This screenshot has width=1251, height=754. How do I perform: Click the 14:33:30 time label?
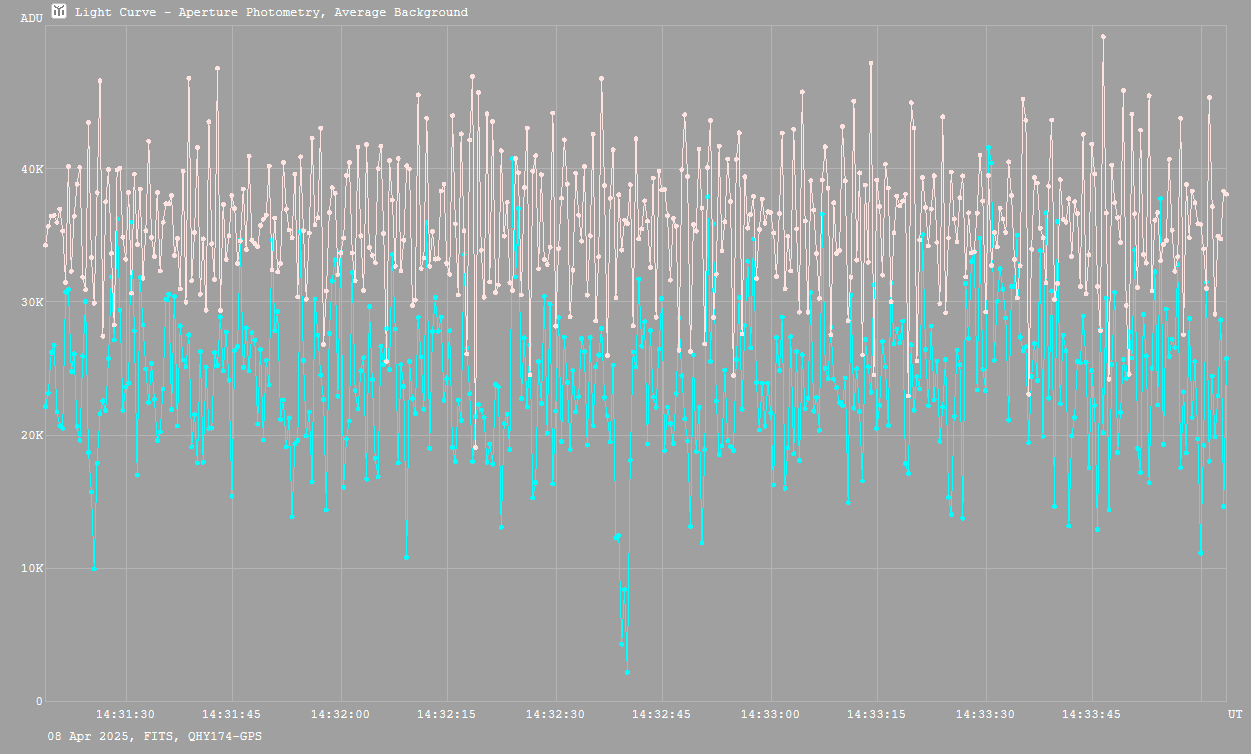pyautogui.click(x=986, y=714)
